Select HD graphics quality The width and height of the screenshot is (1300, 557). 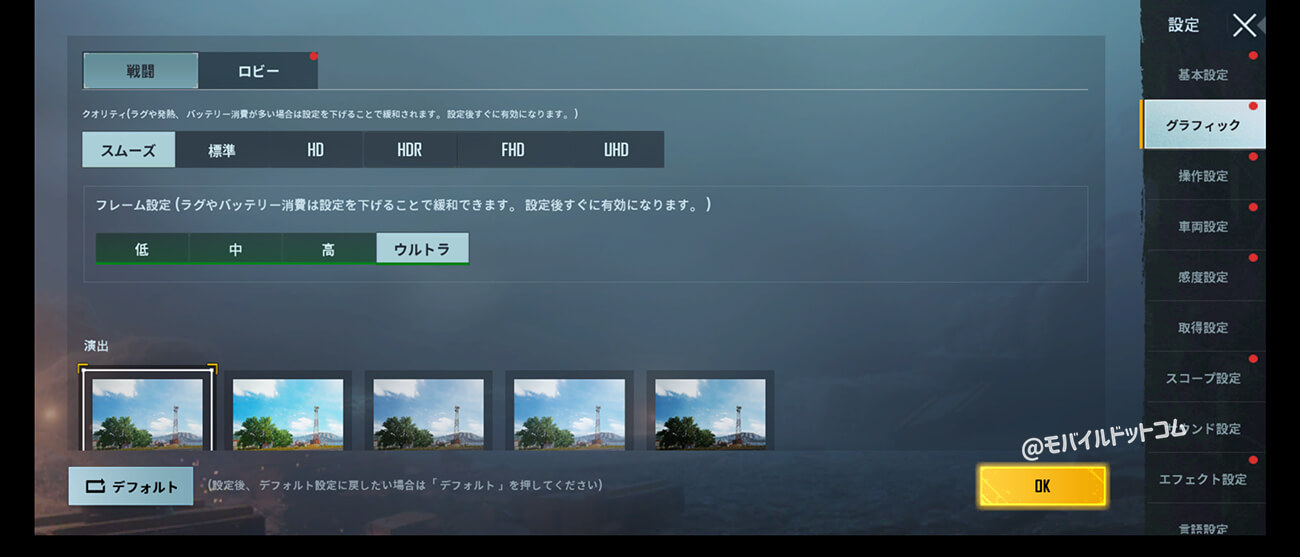316,150
